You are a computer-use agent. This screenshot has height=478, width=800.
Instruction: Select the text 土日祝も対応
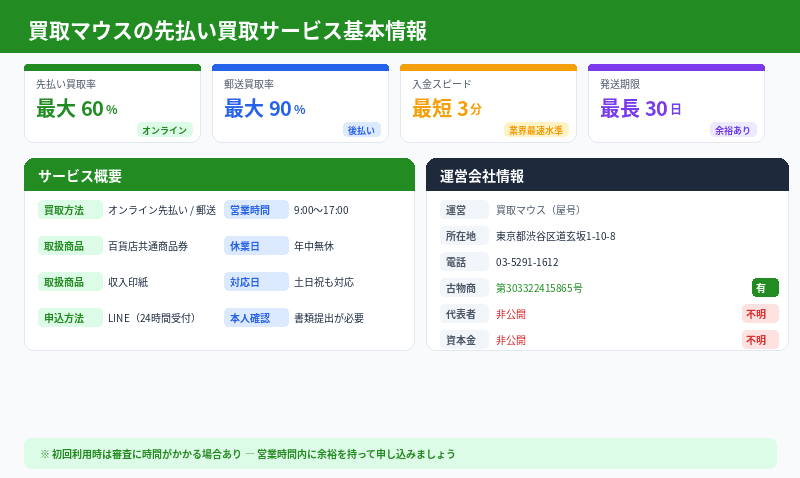(324, 282)
